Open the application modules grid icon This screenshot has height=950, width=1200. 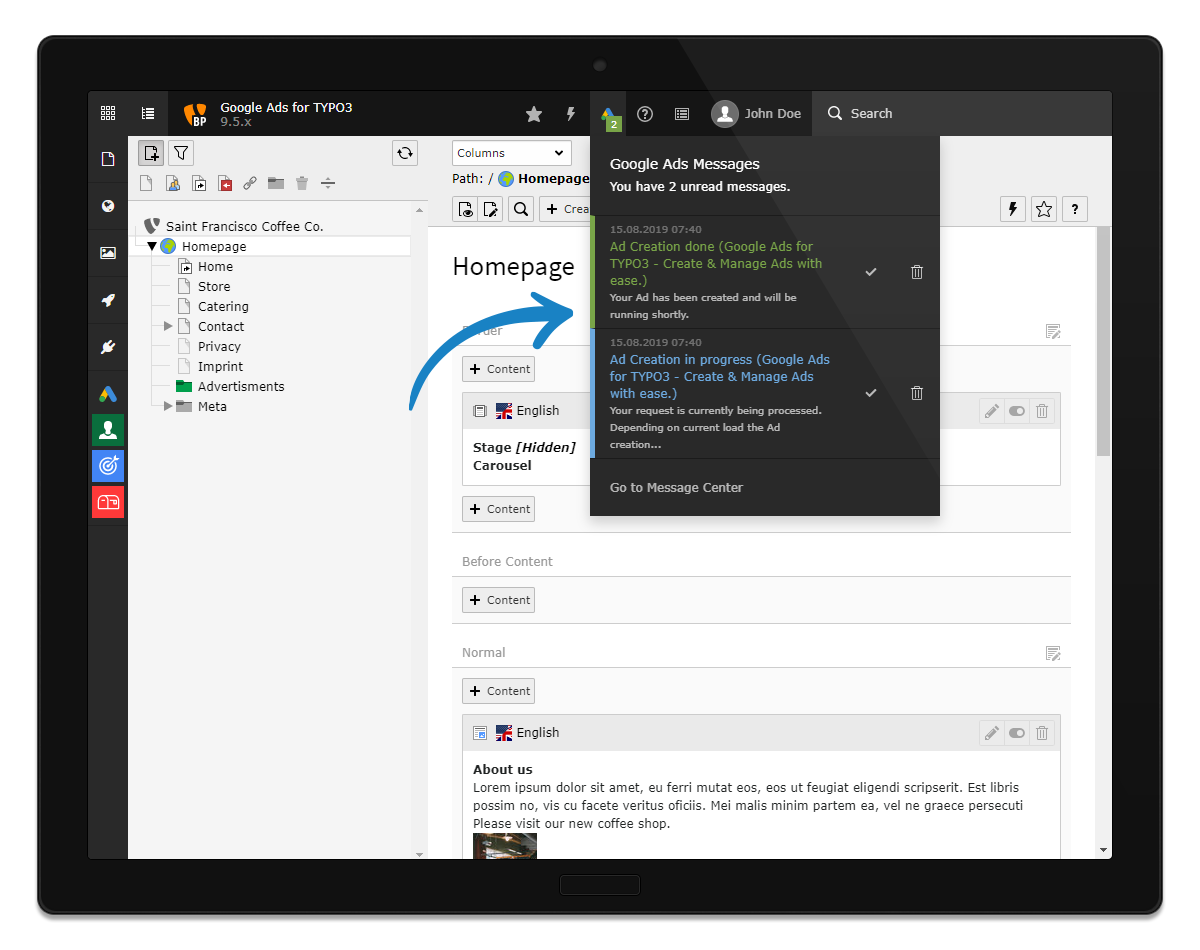coord(108,114)
